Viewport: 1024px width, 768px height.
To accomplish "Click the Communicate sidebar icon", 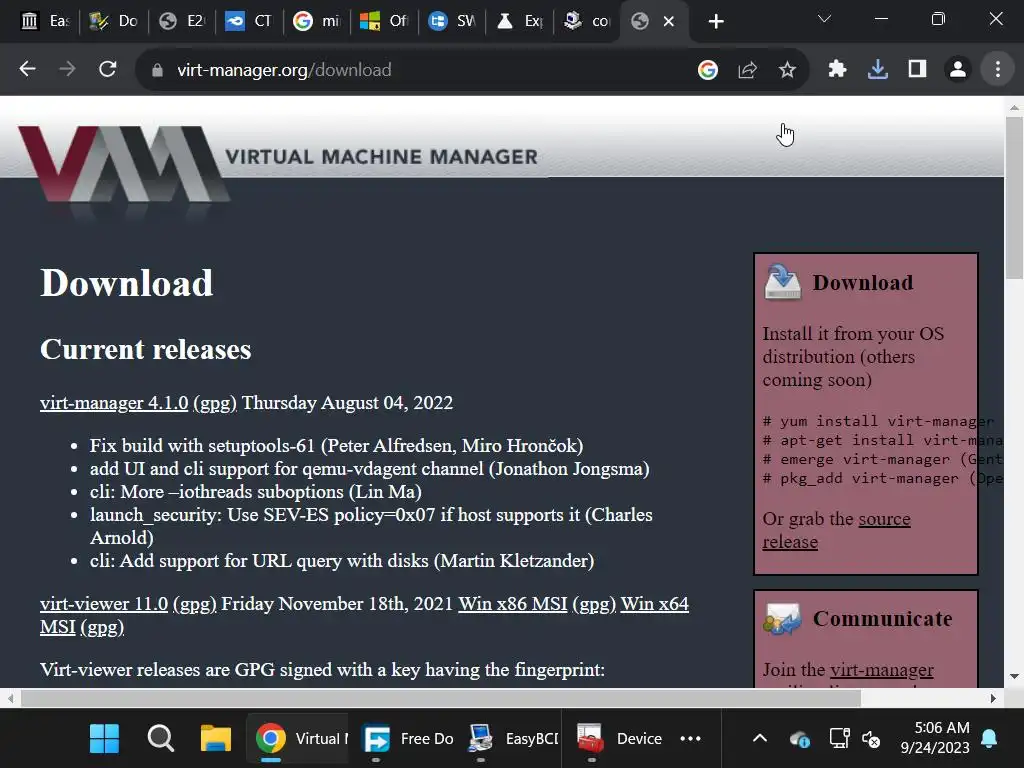I will click(x=782, y=618).
